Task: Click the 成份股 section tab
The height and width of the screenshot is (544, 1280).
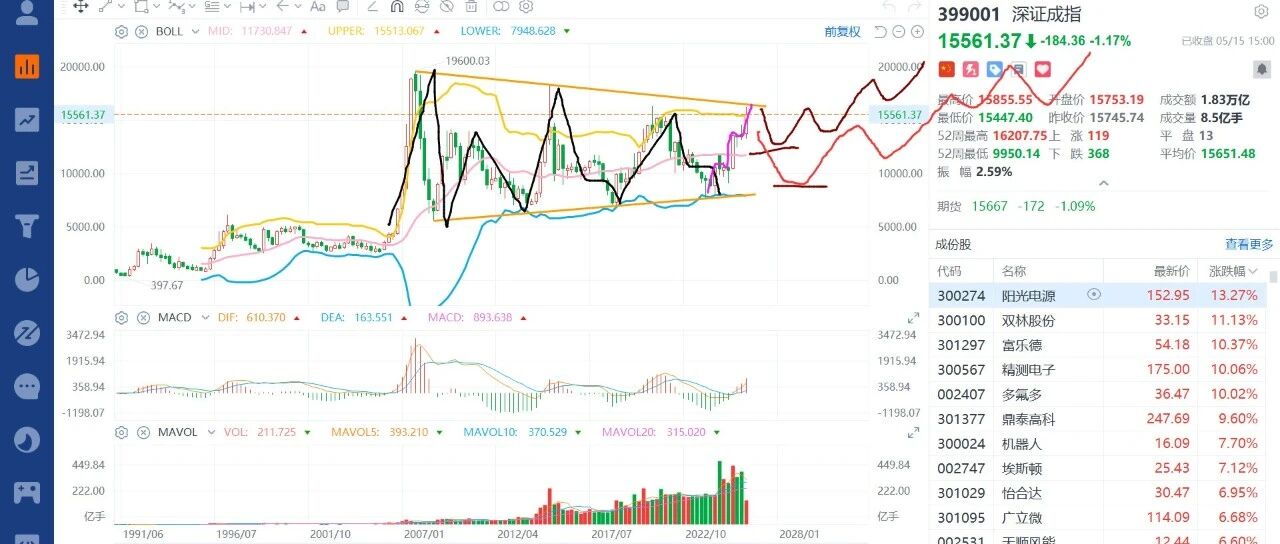Action: (953, 244)
